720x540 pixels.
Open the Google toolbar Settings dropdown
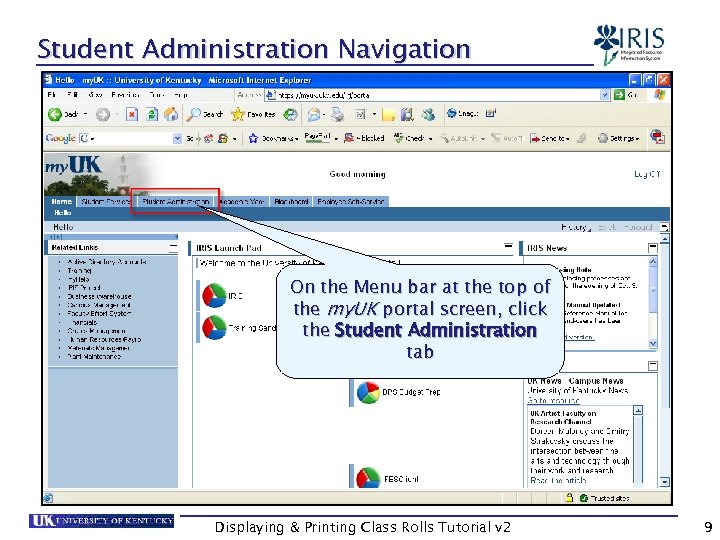pyautogui.click(x=618, y=138)
